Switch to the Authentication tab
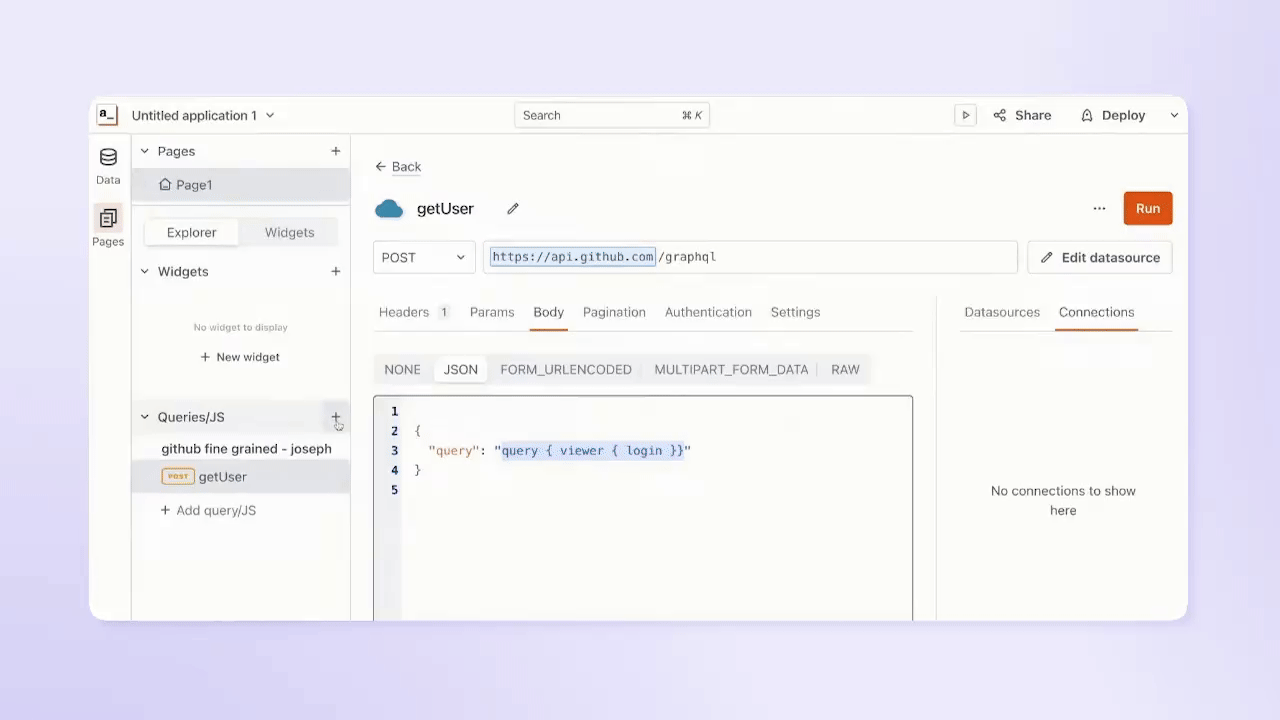 coord(708,312)
